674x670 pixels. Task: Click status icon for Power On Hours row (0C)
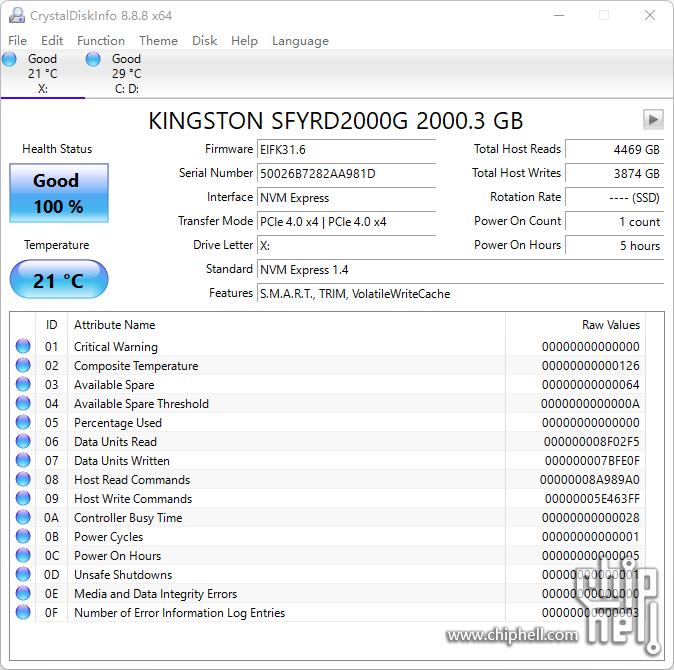pyautogui.click(x=23, y=555)
